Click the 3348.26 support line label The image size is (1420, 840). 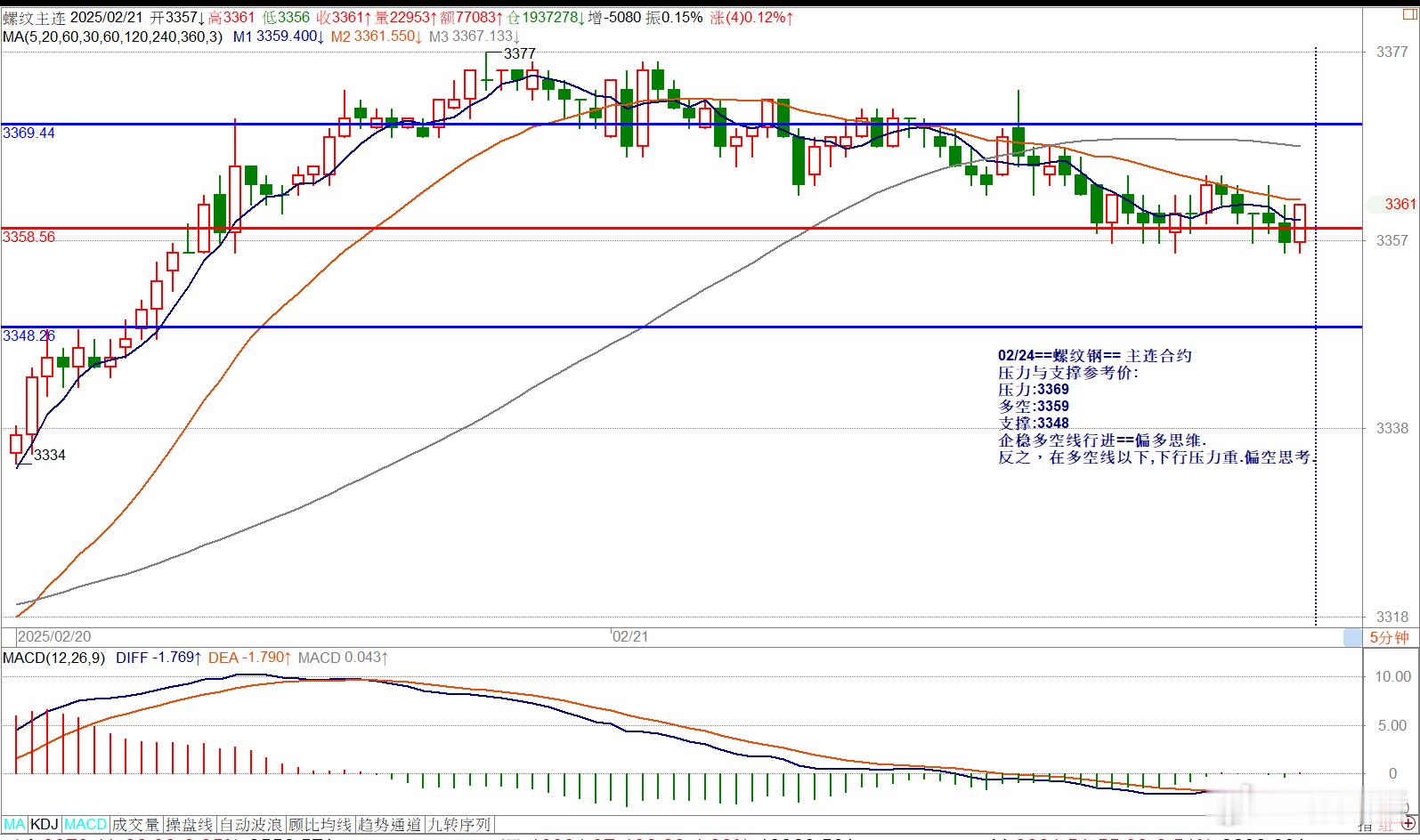pos(29,335)
